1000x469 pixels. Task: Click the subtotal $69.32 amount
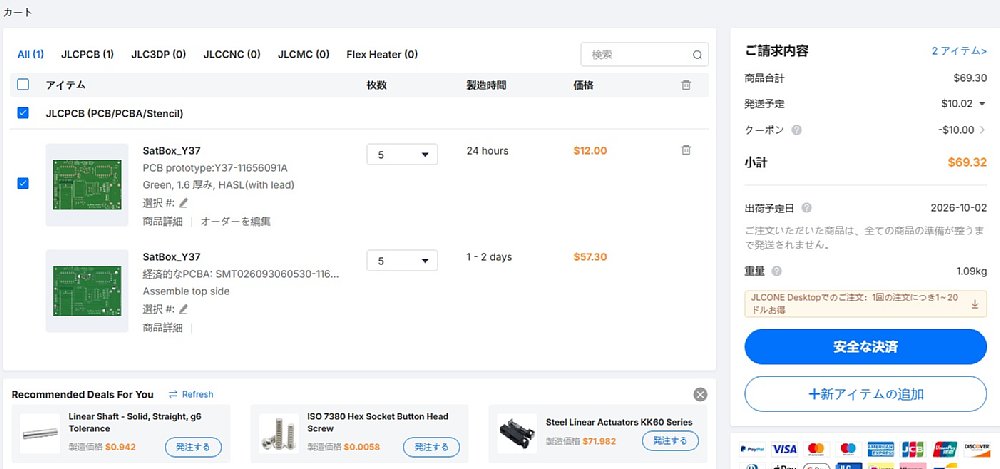click(967, 162)
